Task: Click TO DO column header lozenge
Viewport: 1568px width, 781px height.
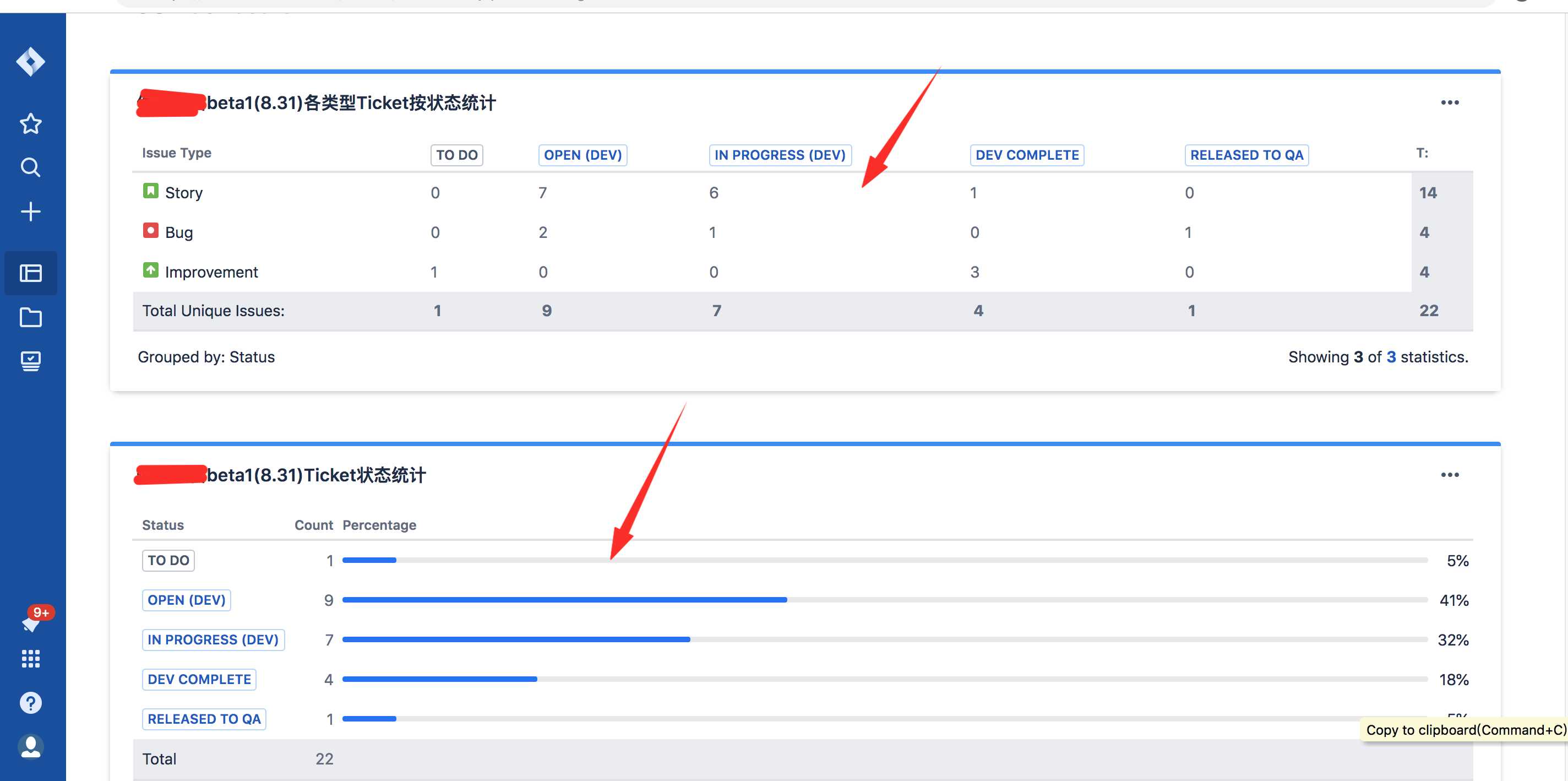Action: point(456,155)
